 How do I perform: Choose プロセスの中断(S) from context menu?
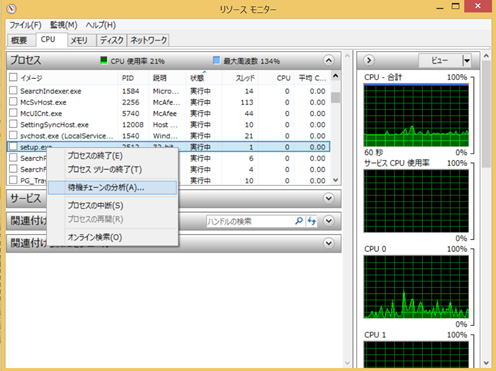tap(112, 205)
